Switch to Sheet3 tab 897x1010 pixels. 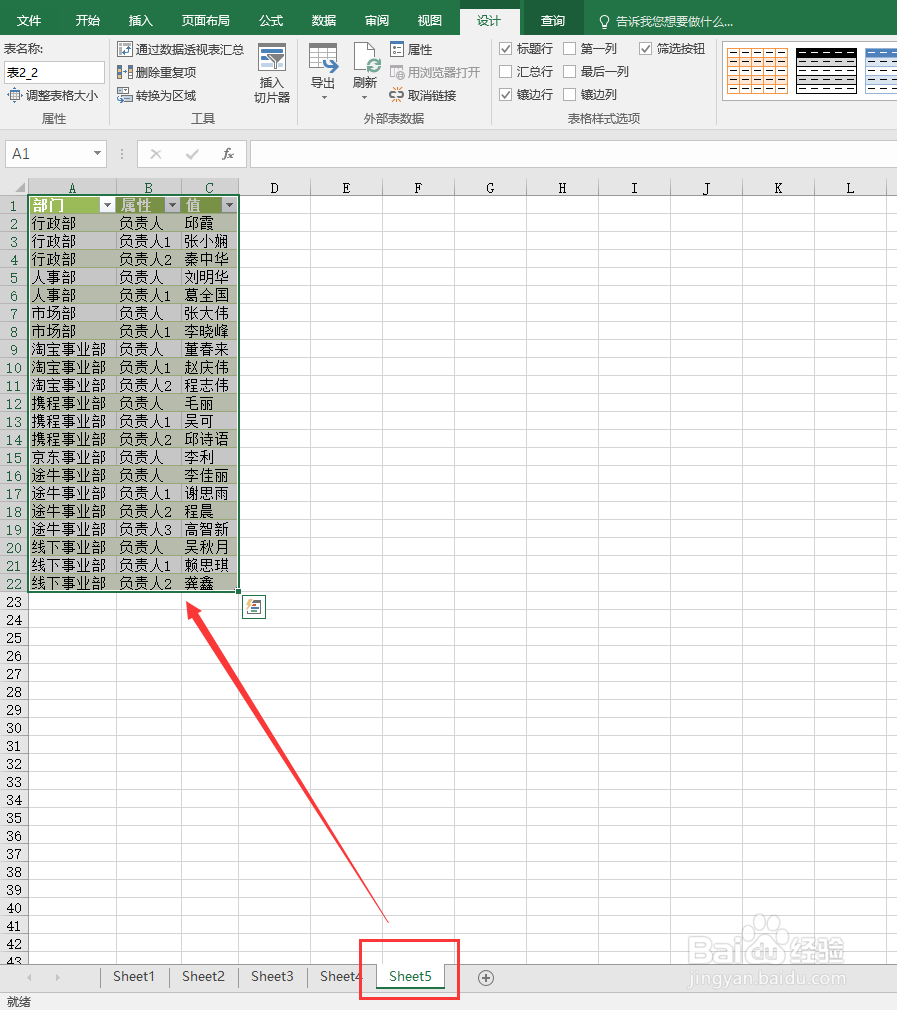click(272, 977)
